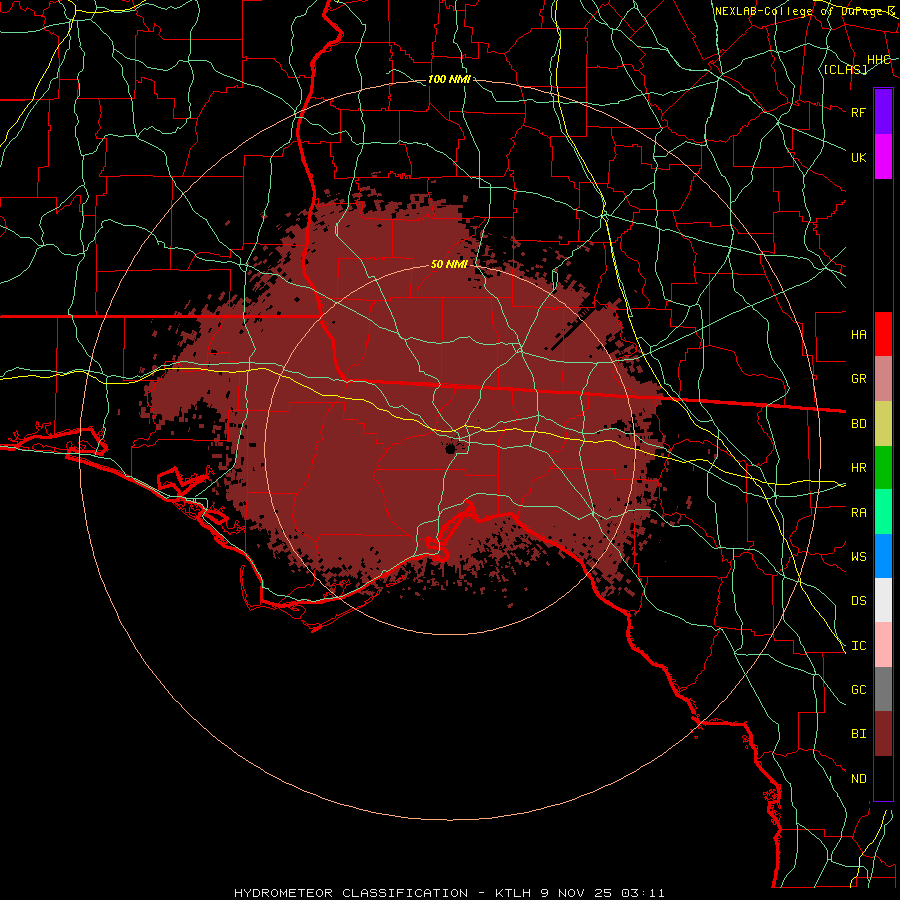Click the Hydrometeor Classification KTLH caption
Screen dimensions: 900x900
click(x=449, y=893)
